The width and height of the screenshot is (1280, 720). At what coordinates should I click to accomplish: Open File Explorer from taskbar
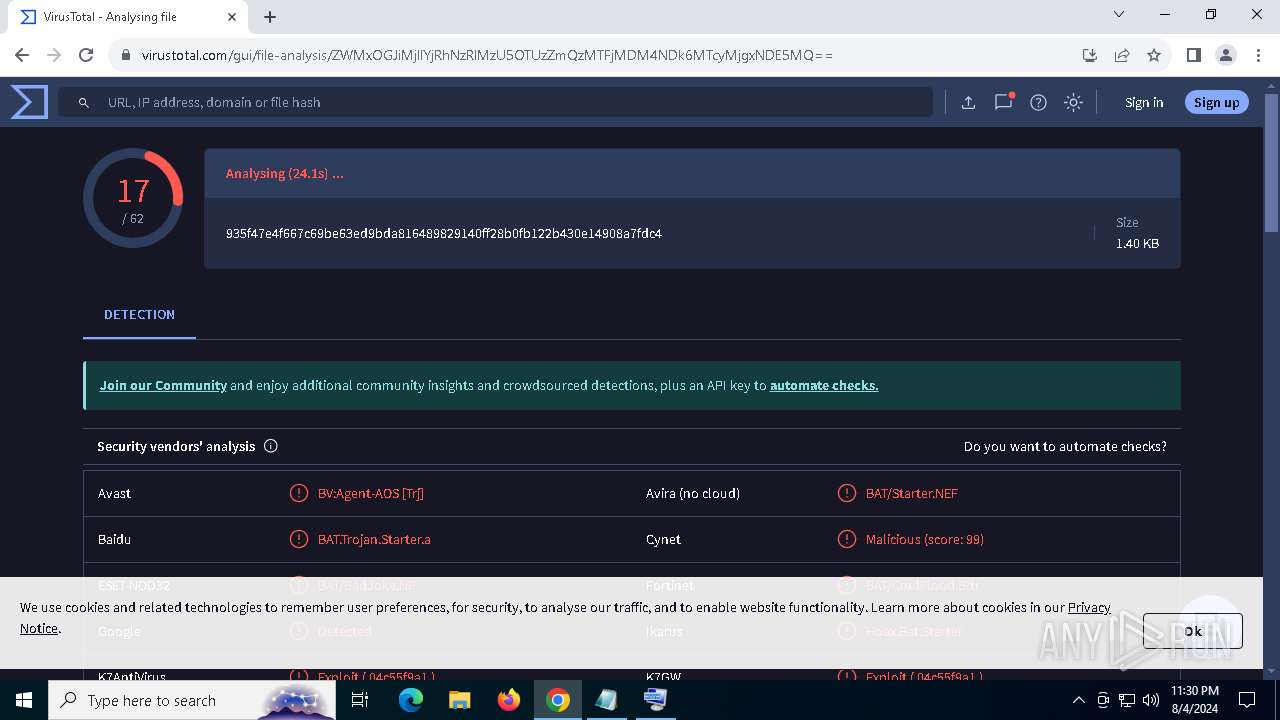tap(460, 700)
